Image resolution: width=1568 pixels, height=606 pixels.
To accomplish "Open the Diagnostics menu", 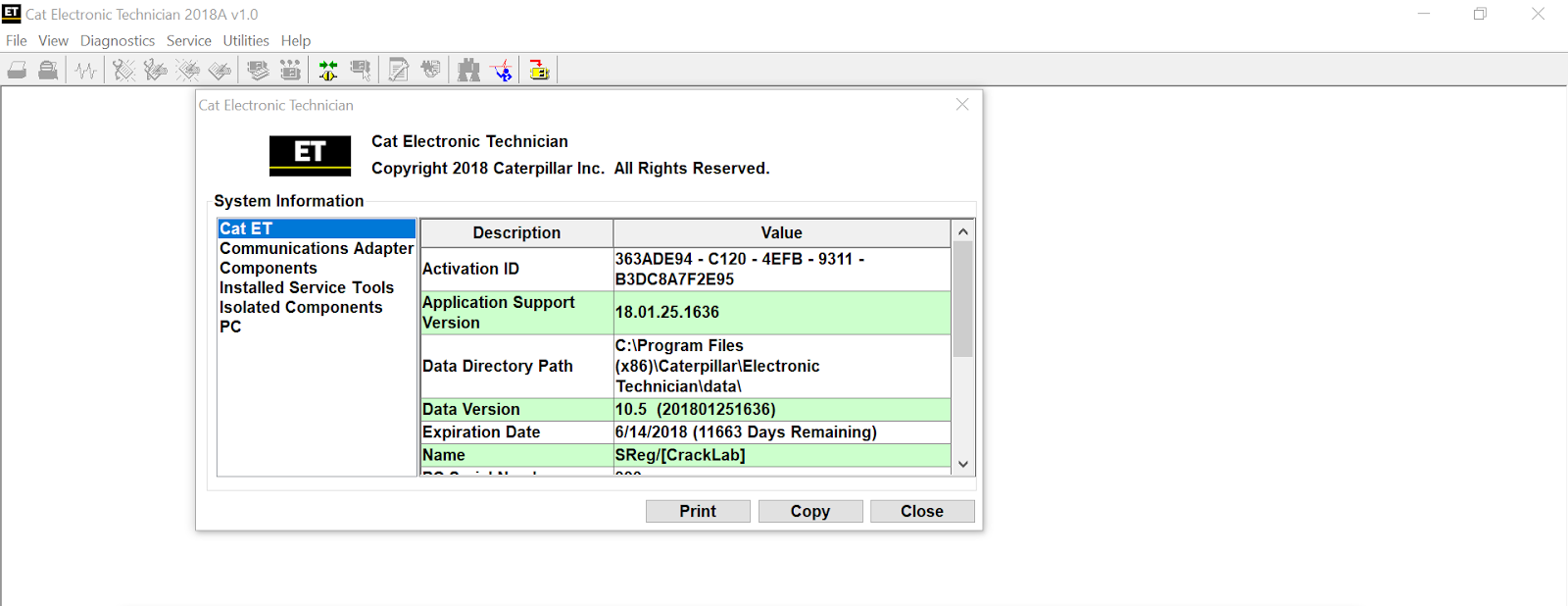I will (x=118, y=40).
